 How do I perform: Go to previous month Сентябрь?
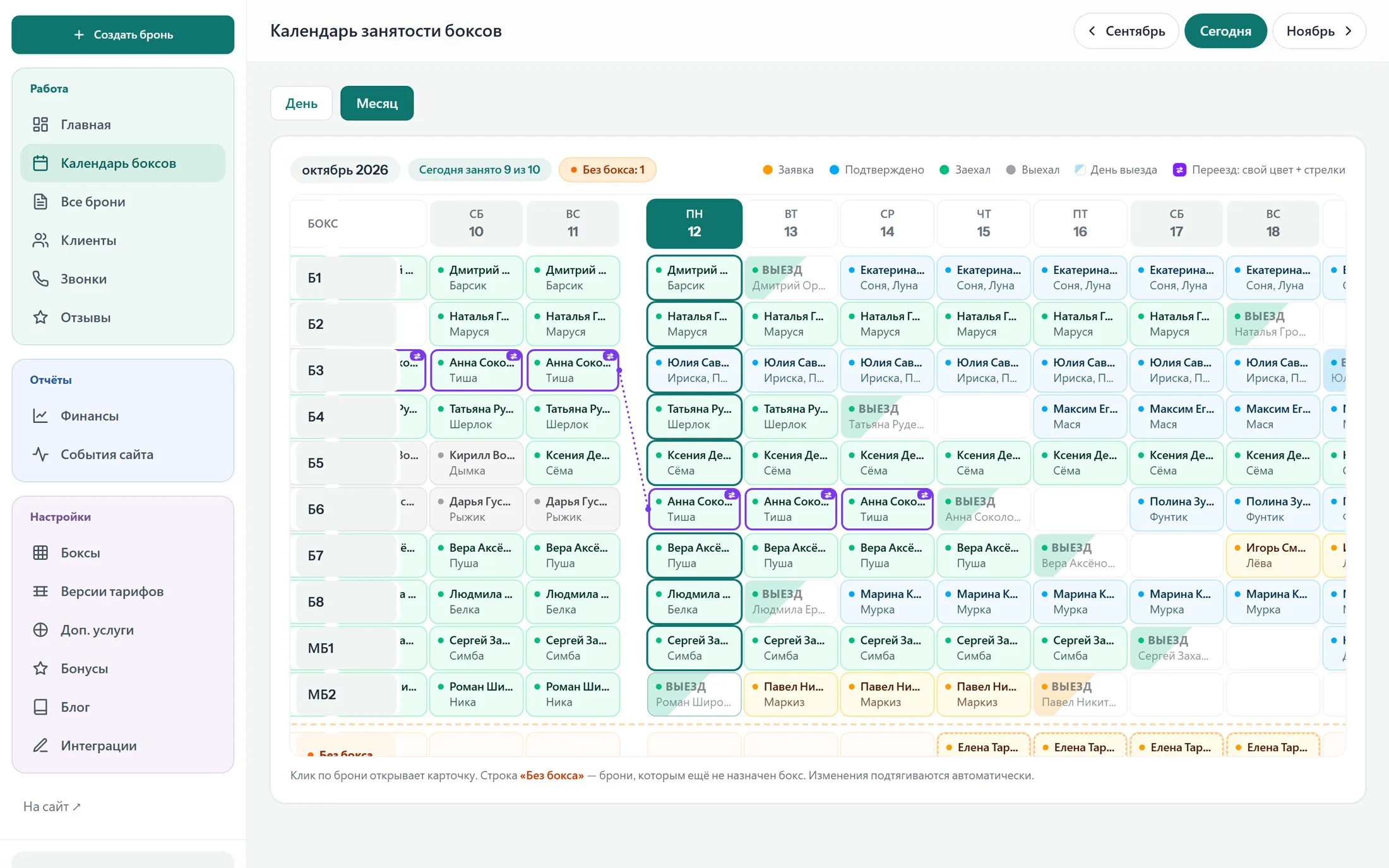click(x=1126, y=31)
